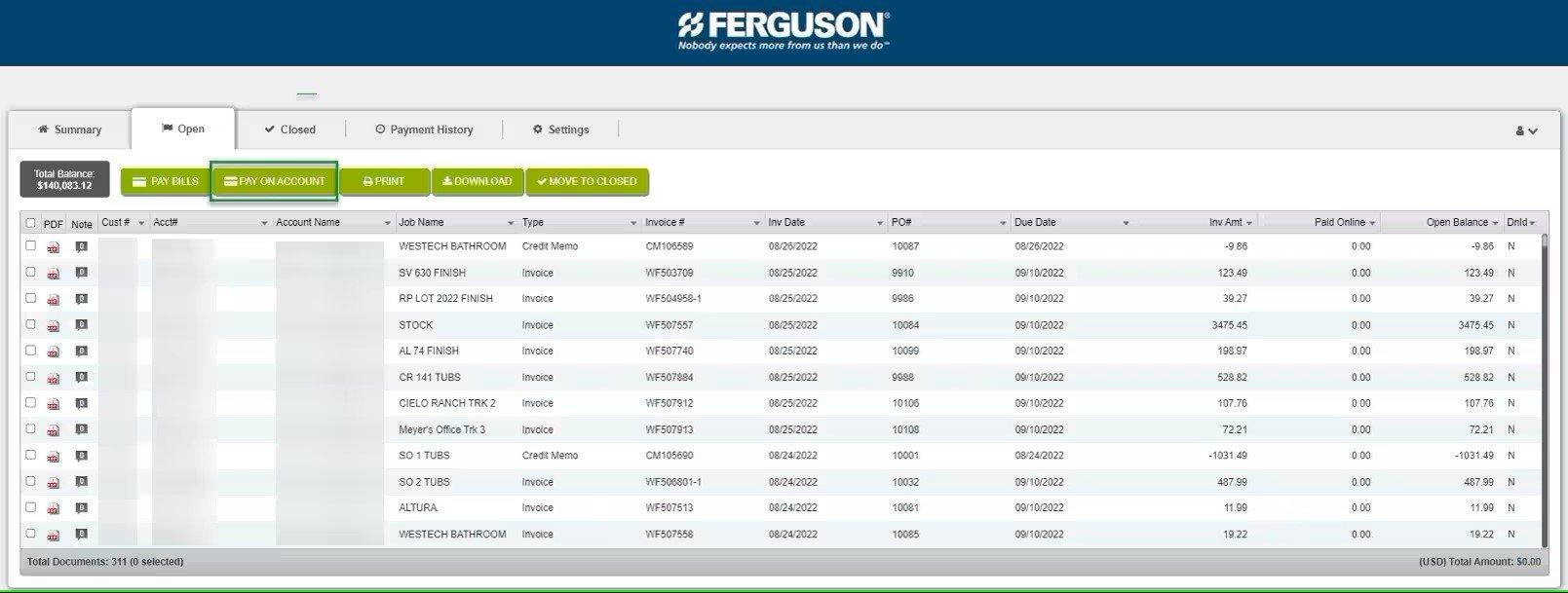Open the user account menu icon
Image resolution: width=1568 pixels, height=593 pixels.
coord(1526,130)
